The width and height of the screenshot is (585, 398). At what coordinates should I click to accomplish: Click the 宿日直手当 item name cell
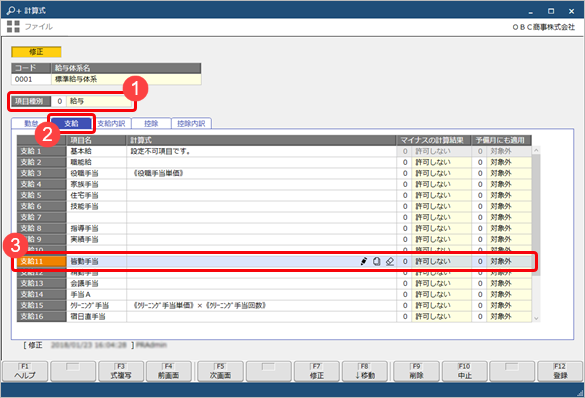(x=96, y=316)
